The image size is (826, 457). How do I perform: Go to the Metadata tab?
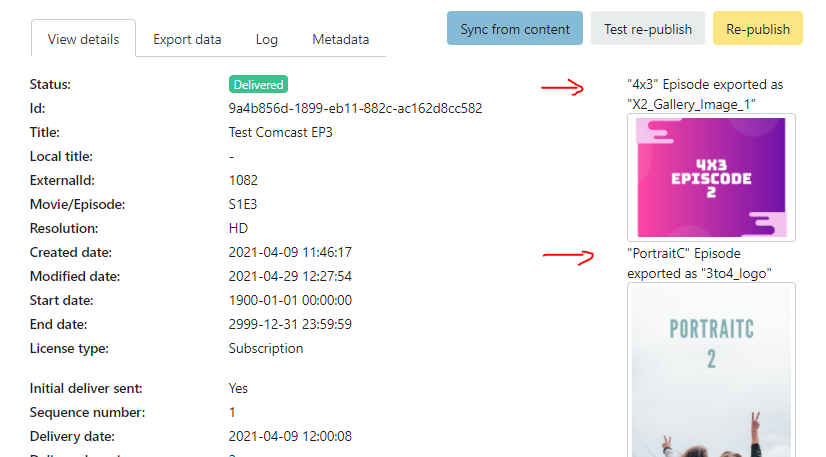coord(340,40)
